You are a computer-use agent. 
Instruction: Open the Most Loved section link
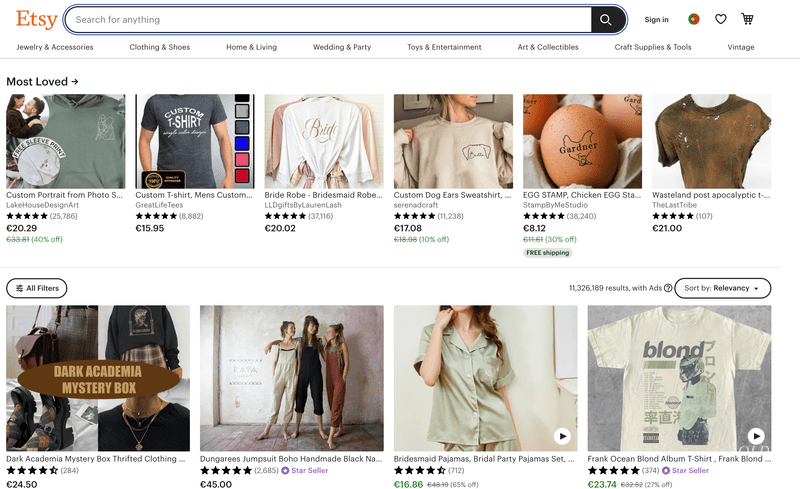(42, 82)
